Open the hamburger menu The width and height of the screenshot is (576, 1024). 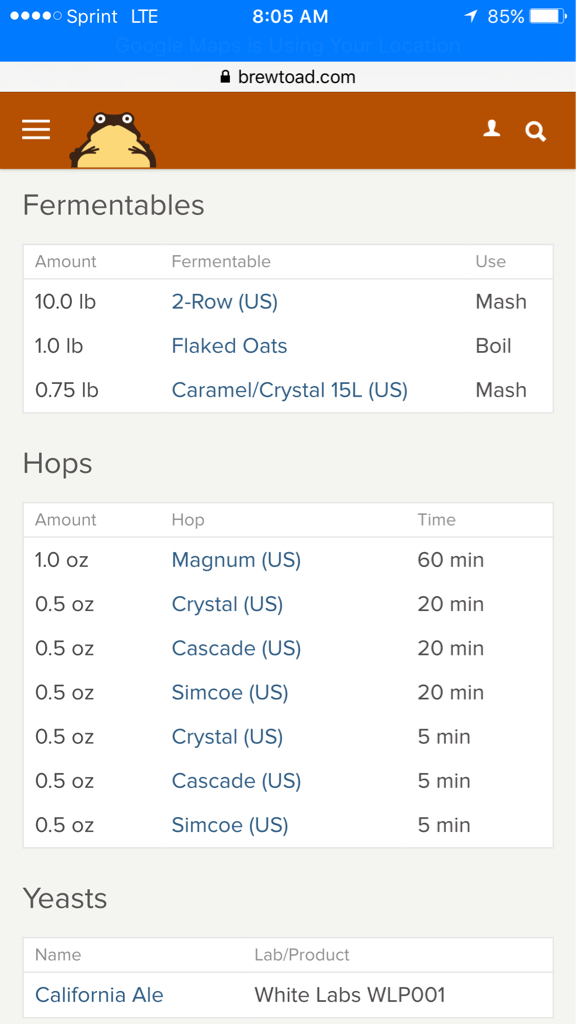pyautogui.click(x=36, y=130)
